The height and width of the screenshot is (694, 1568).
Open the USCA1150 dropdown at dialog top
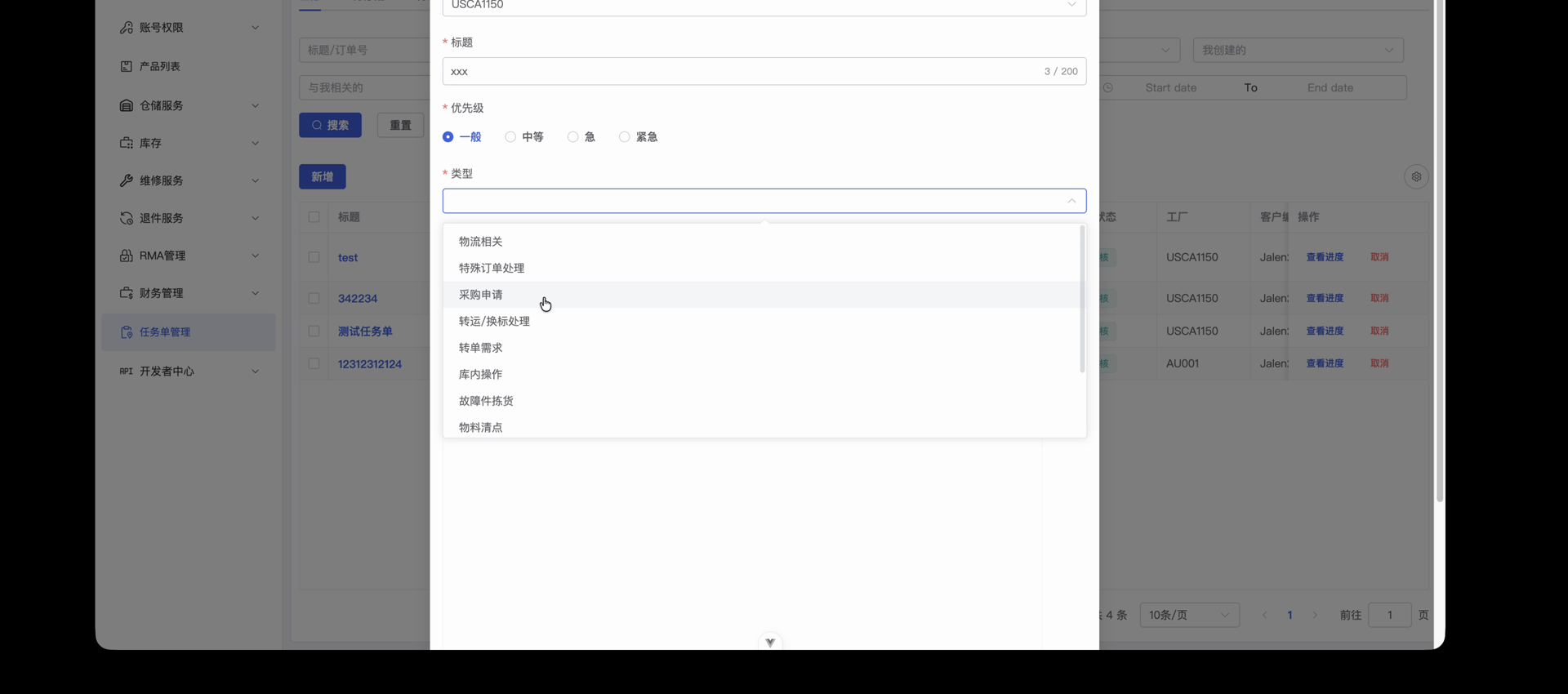click(764, 7)
